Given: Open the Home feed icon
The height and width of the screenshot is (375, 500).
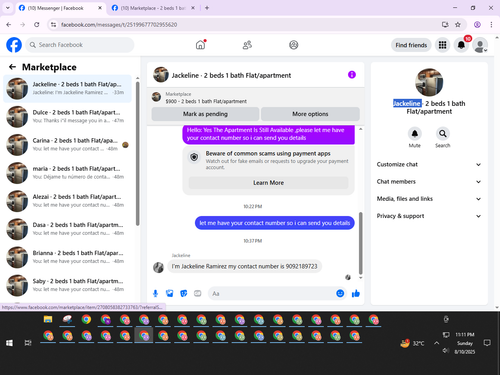Looking at the screenshot, I should click(x=200, y=45).
